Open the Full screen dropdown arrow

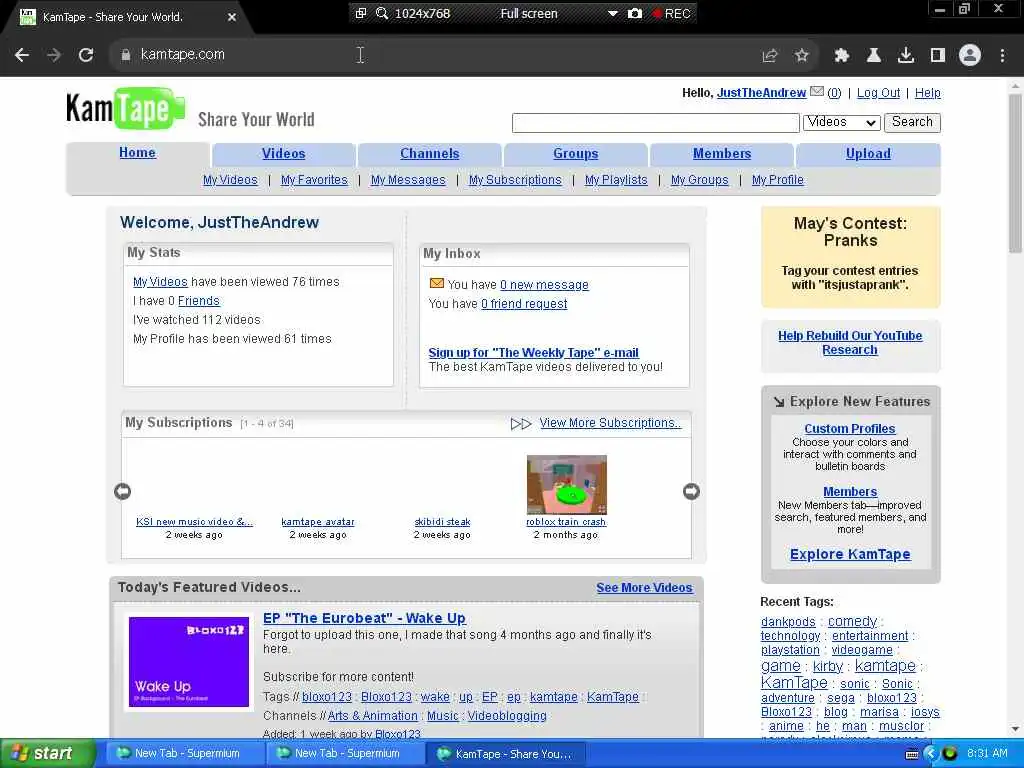pyautogui.click(x=613, y=13)
